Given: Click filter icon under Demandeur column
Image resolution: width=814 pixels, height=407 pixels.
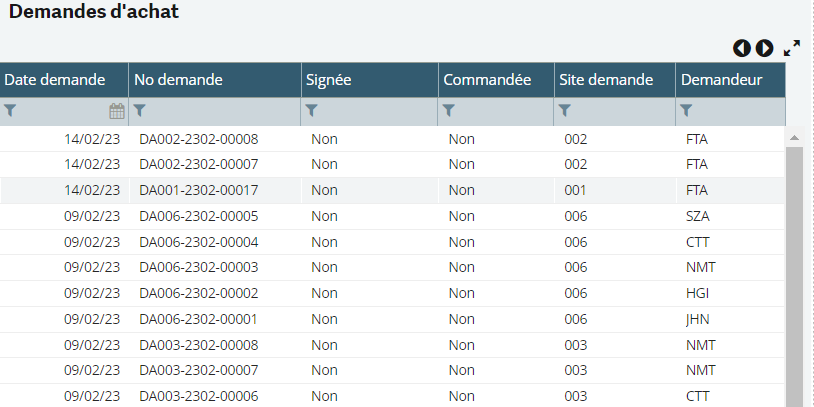Looking at the screenshot, I should pos(686,111).
